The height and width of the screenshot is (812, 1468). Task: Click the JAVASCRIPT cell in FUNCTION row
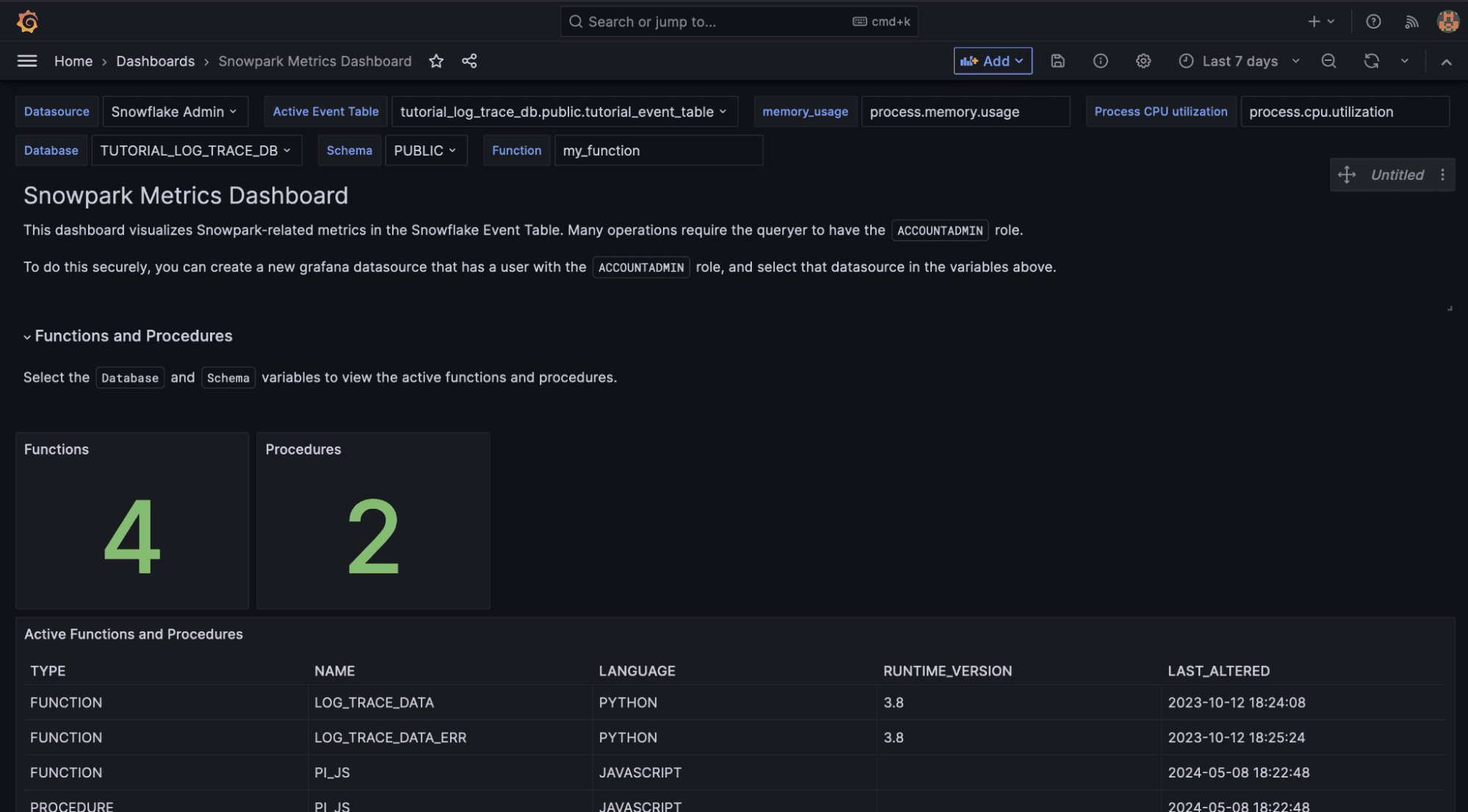(734, 773)
